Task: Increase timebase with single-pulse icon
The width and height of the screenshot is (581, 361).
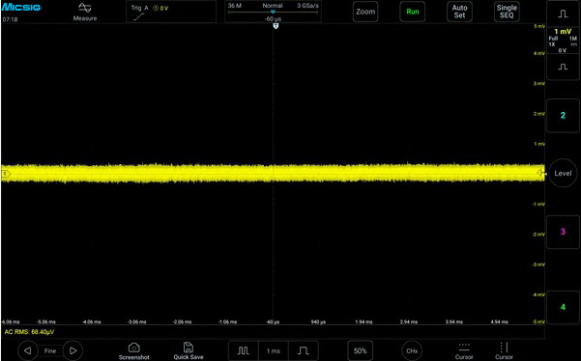Action: click(303, 351)
